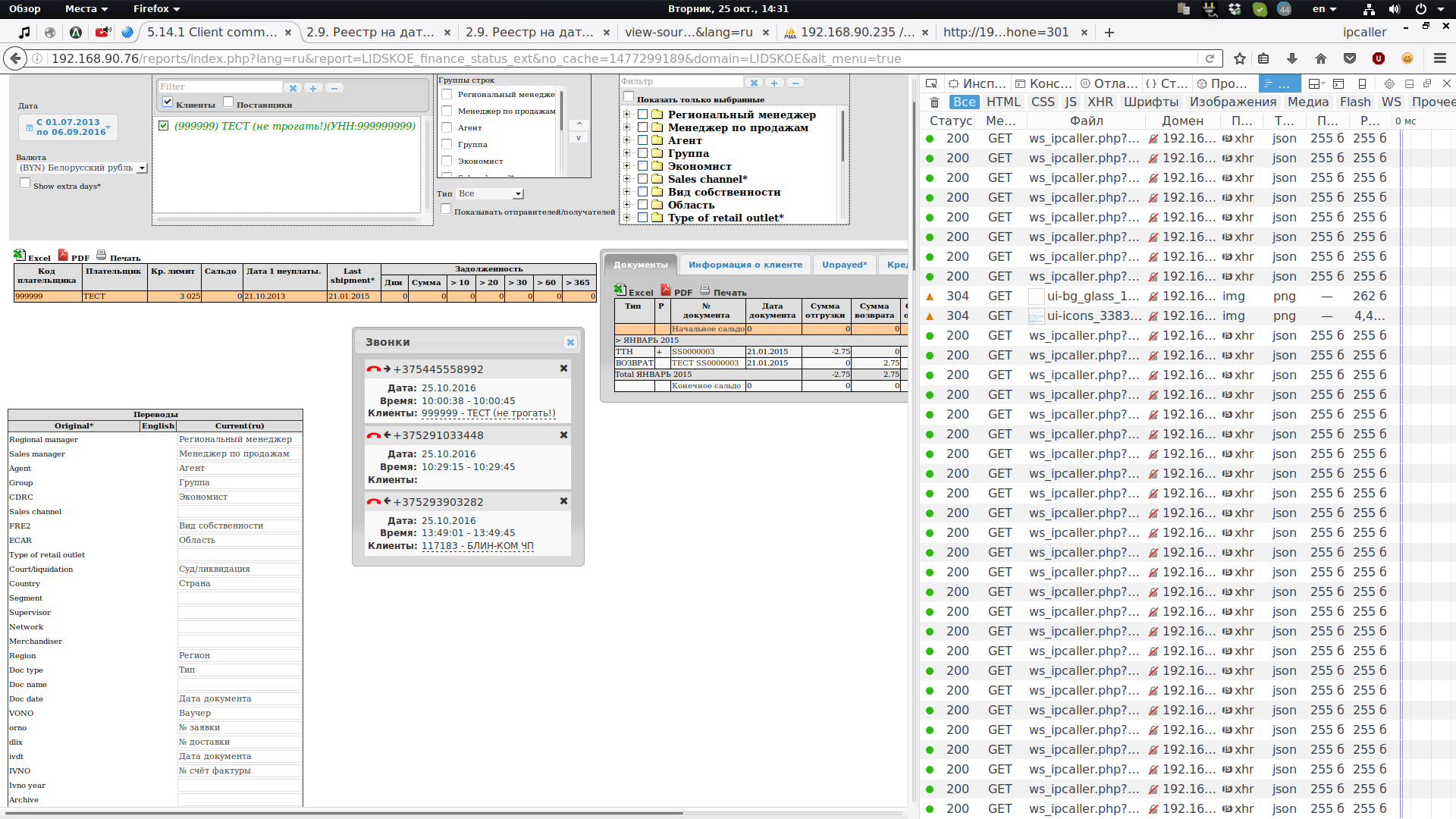This screenshot has height=819, width=1456.
Task: Check Агент in Группы строк list
Action: pyautogui.click(x=447, y=127)
